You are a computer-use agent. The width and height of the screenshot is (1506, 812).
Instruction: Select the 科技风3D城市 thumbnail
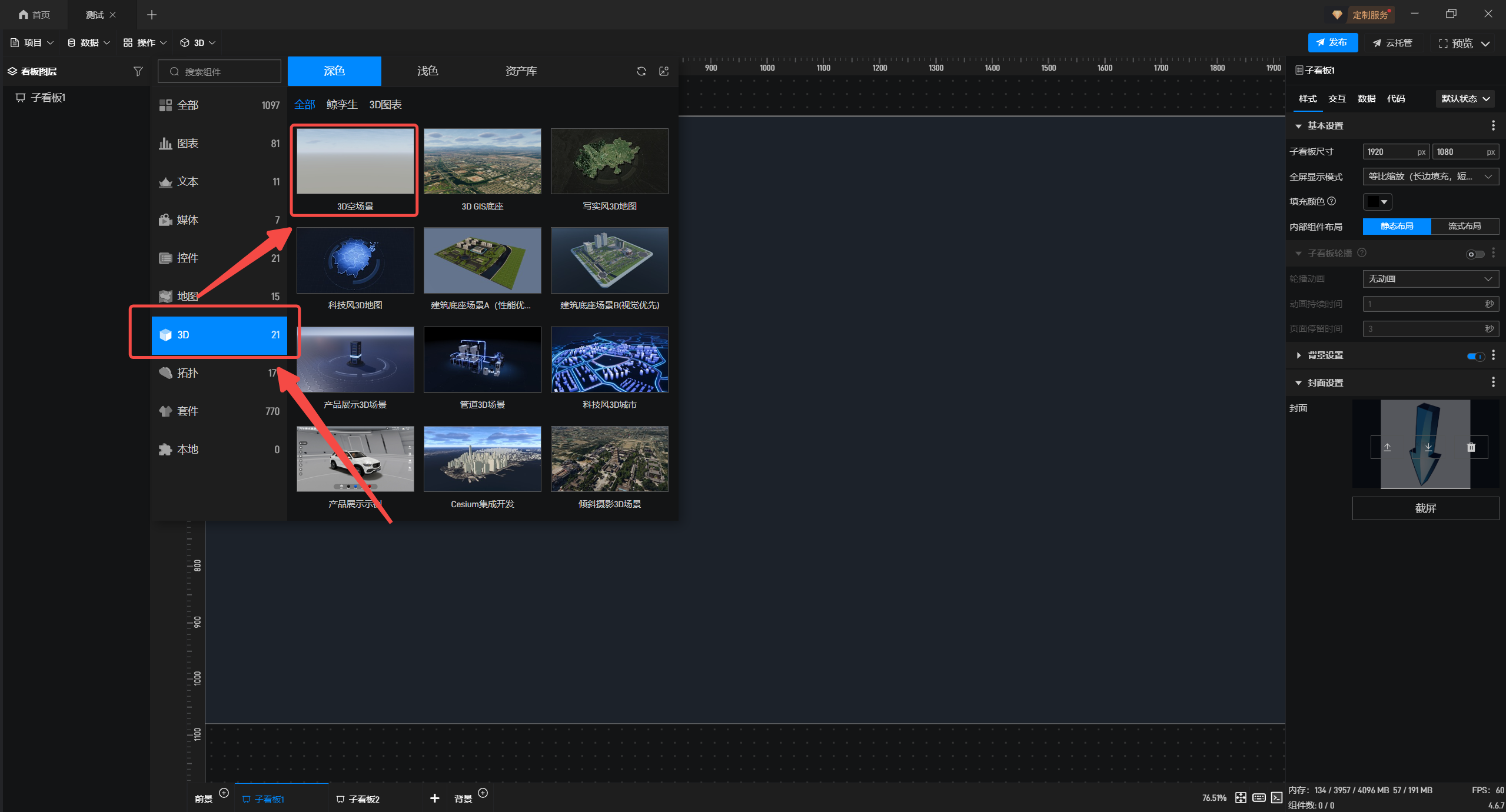(x=609, y=360)
